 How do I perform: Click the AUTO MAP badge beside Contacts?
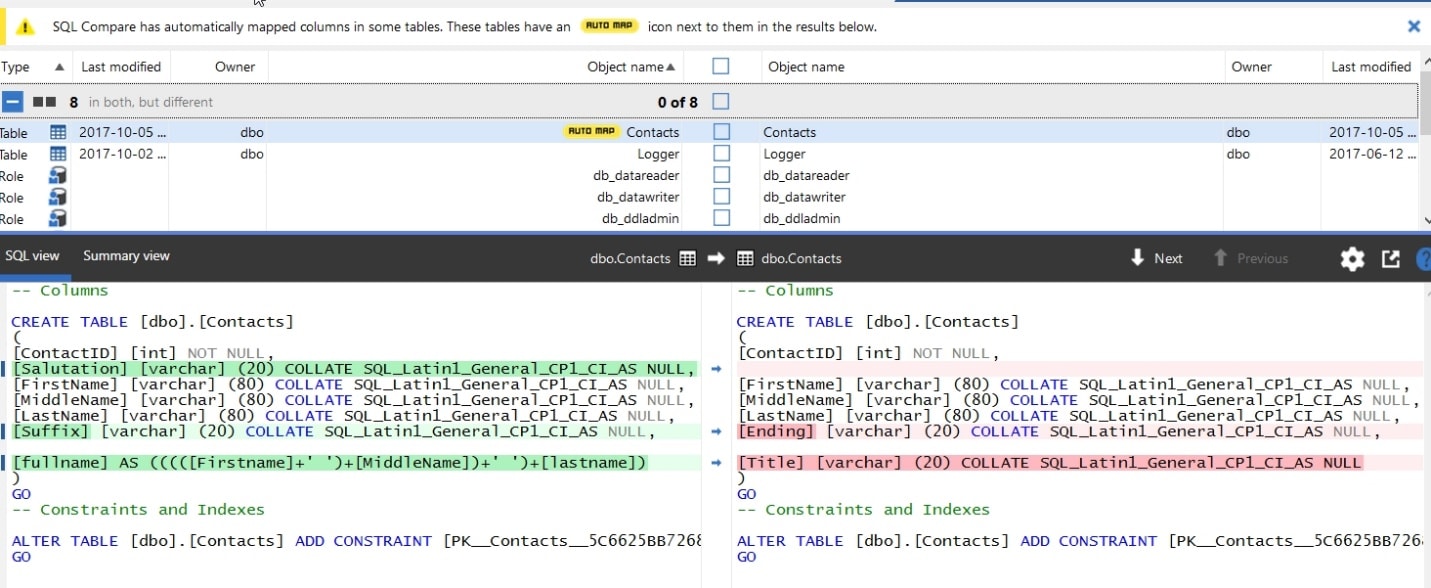click(x=591, y=131)
